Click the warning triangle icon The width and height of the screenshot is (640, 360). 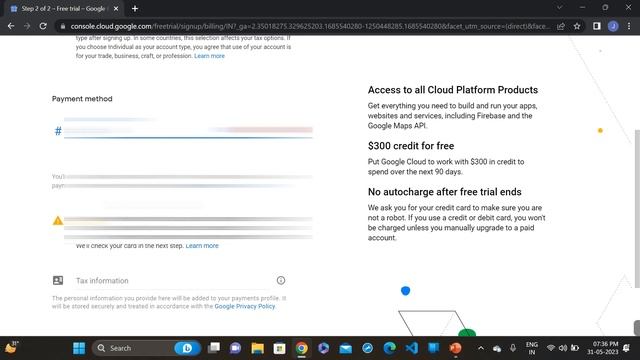pos(58,221)
